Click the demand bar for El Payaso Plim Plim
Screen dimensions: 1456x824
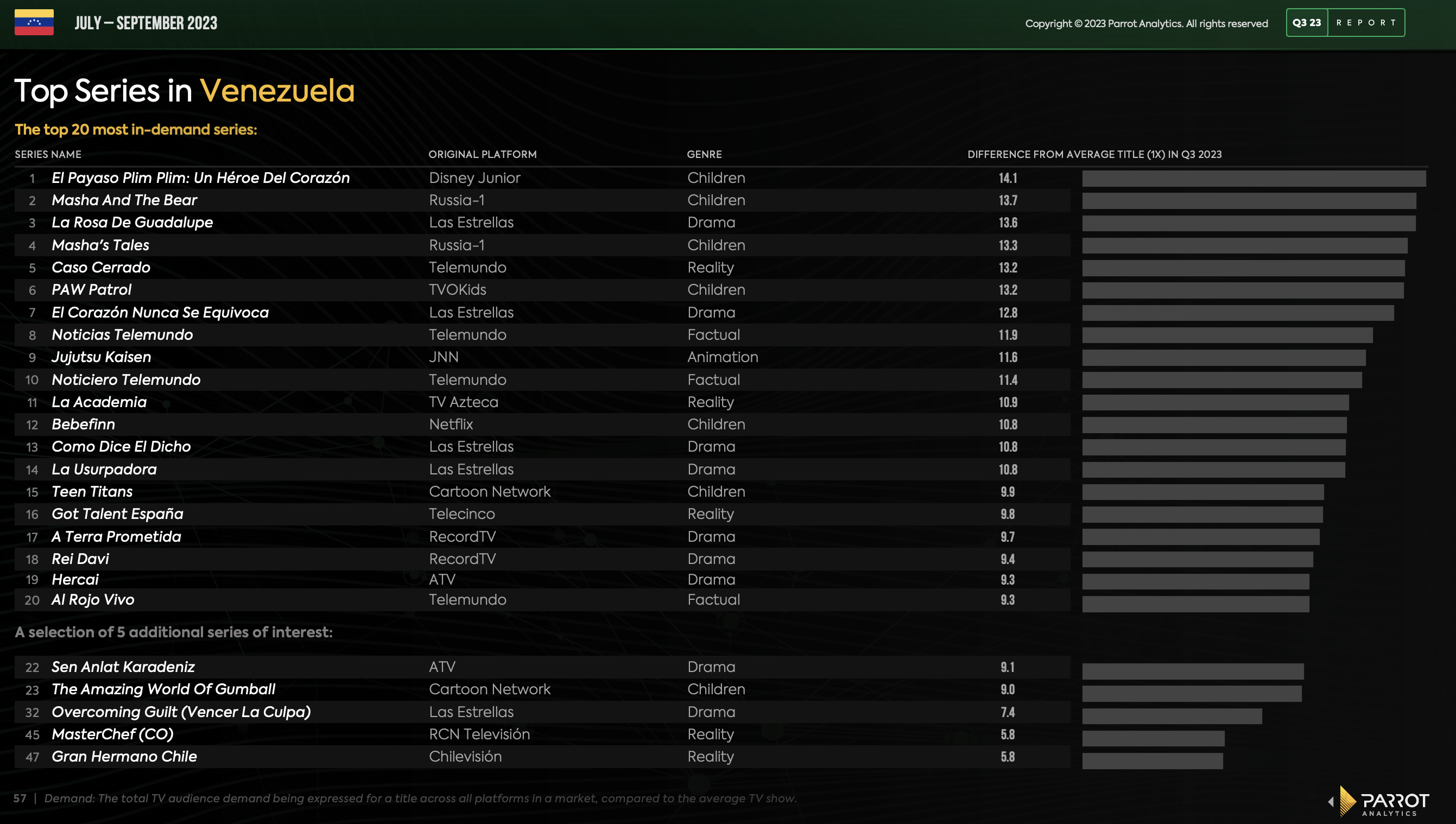(1254, 178)
